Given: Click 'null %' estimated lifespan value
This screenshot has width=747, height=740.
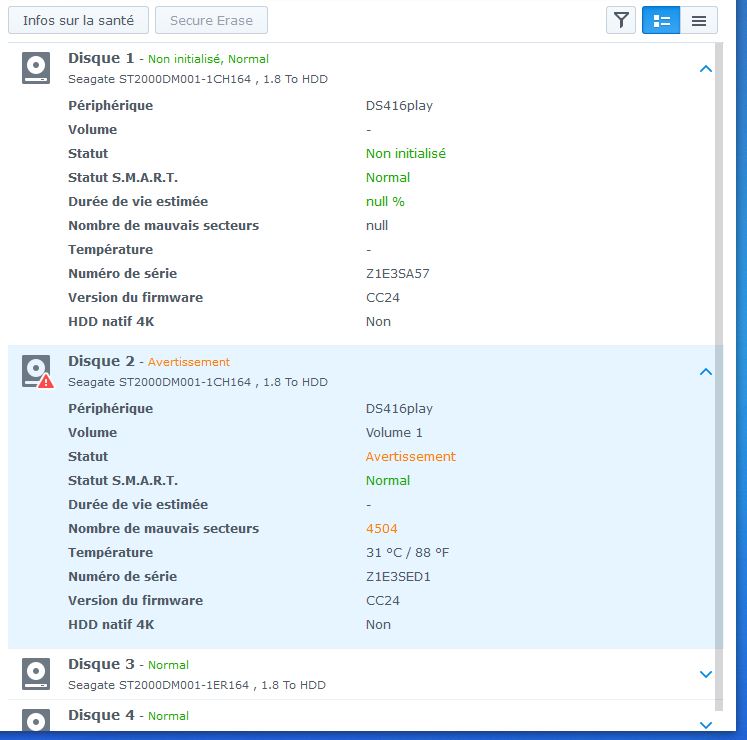Looking at the screenshot, I should coord(385,202).
